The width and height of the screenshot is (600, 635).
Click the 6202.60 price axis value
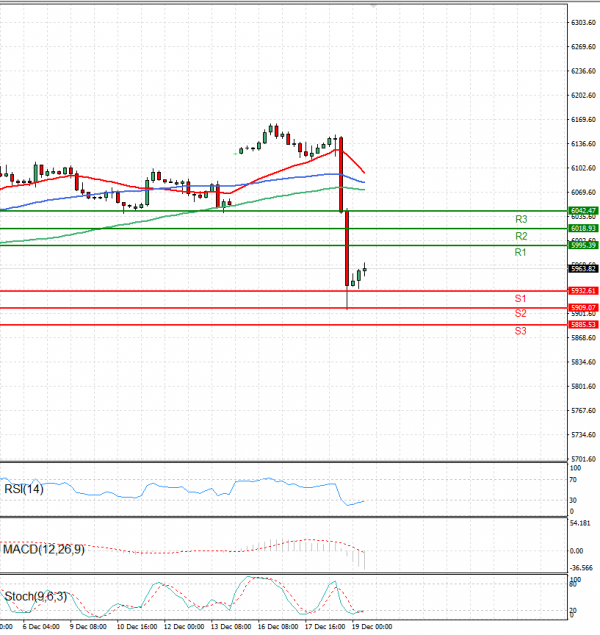583,96
